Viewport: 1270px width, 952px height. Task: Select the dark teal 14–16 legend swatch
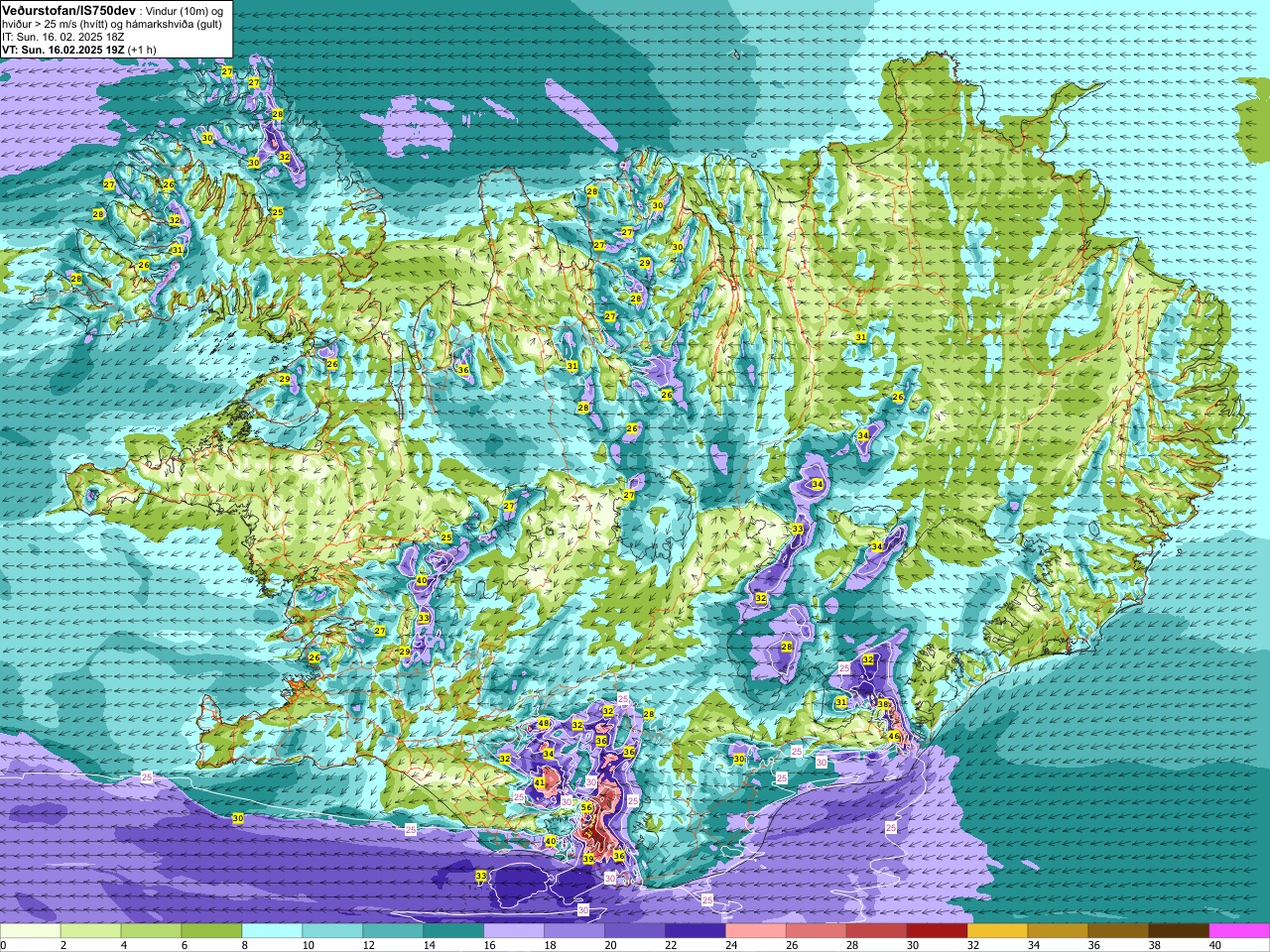click(453, 931)
